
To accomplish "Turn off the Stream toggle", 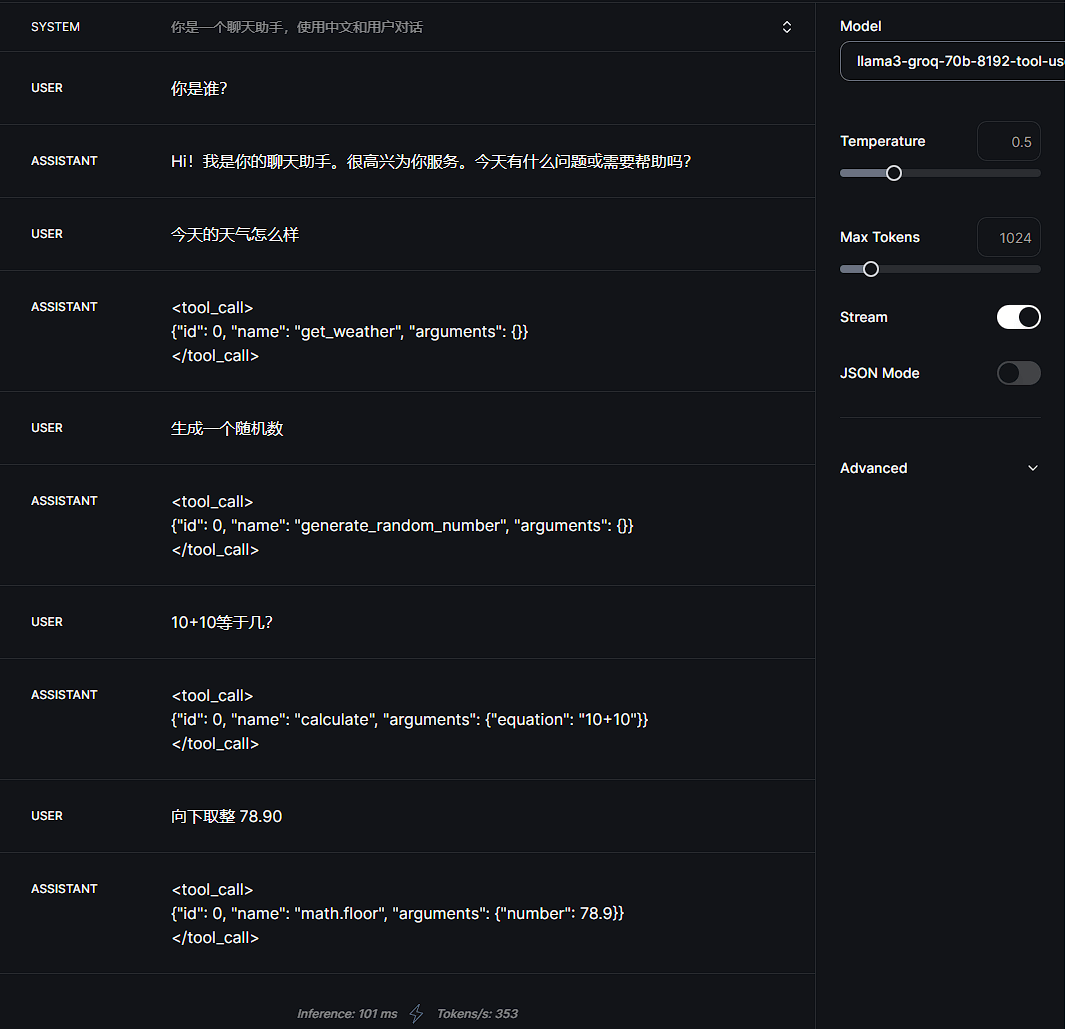I will [1018, 317].
